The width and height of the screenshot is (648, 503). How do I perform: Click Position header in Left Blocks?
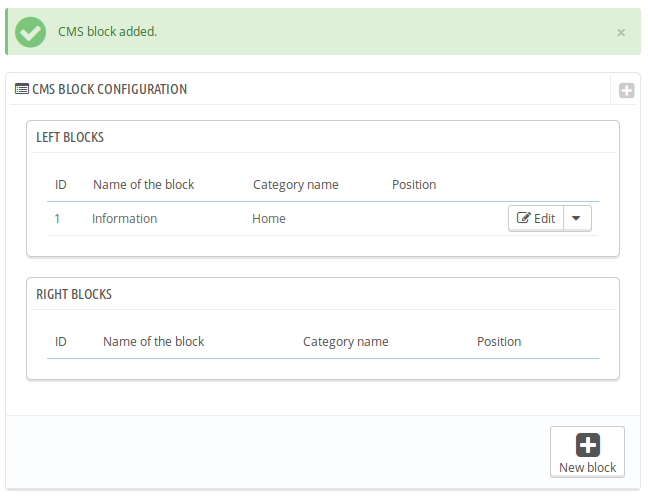click(x=413, y=184)
